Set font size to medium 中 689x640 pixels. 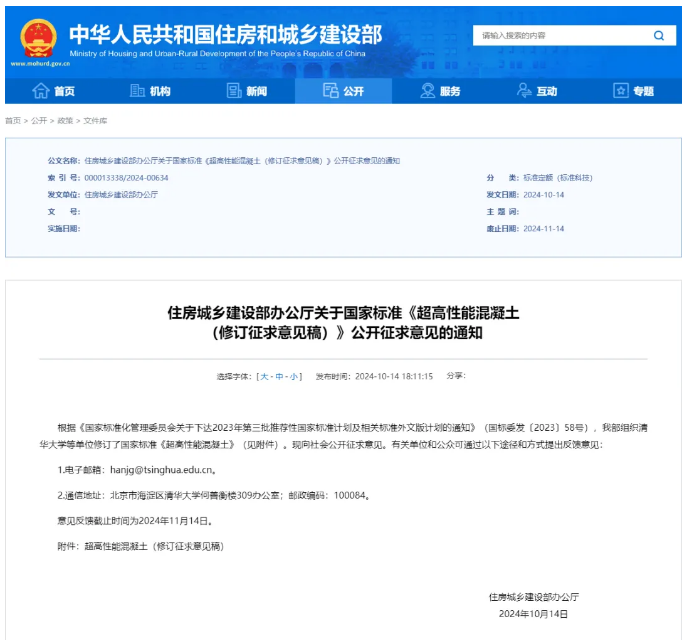coord(279,376)
